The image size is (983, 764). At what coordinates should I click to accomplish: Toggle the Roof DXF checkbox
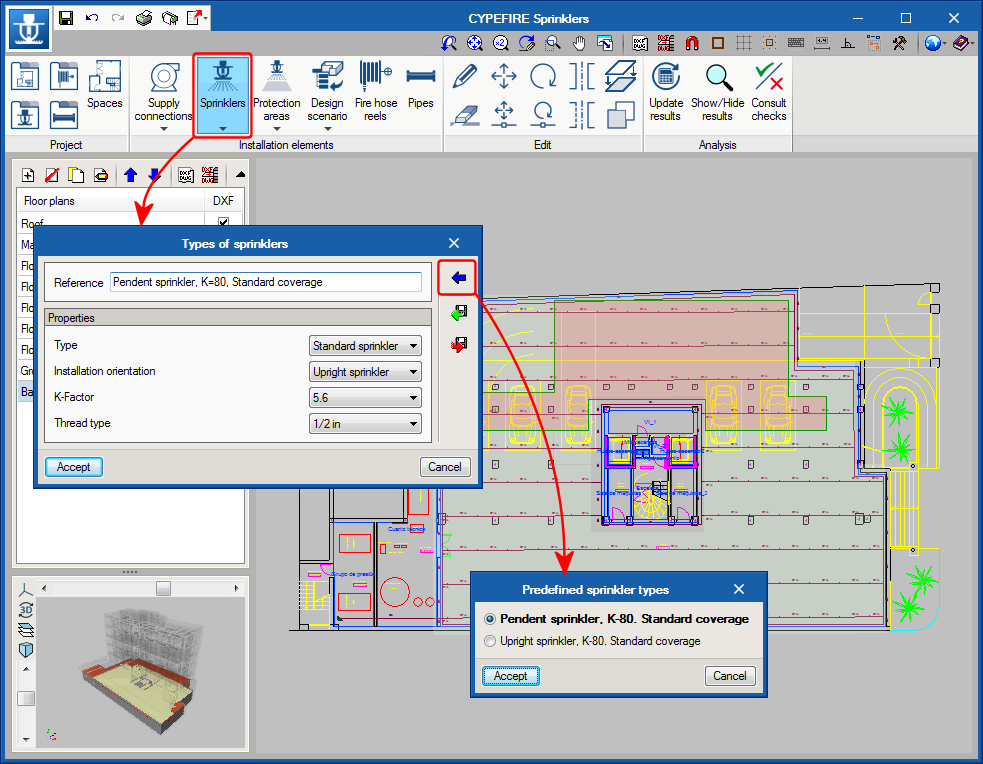pos(223,222)
